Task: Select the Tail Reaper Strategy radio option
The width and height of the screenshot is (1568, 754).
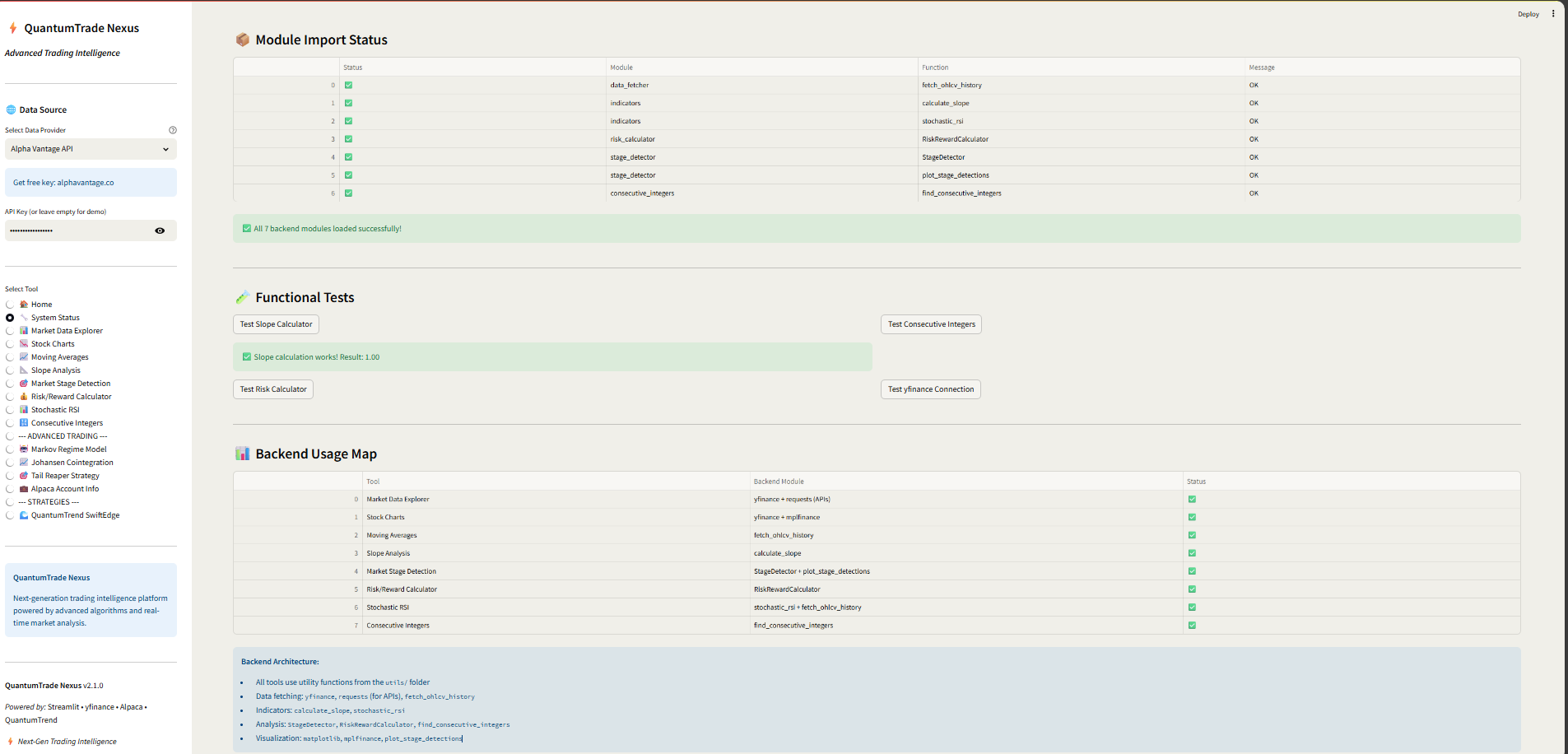Action: click(x=10, y=476)
